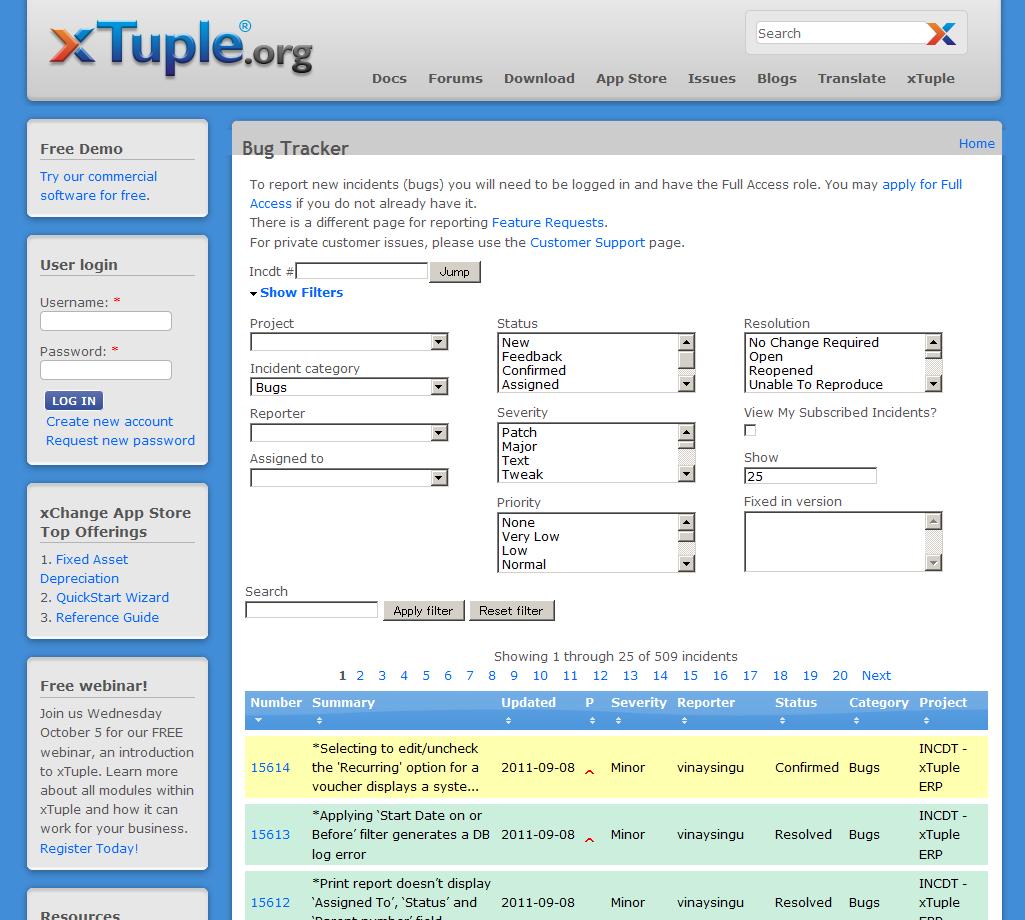Open the Reporter dropdown
Screen dimensions: 1025x920
click(349, 432)
